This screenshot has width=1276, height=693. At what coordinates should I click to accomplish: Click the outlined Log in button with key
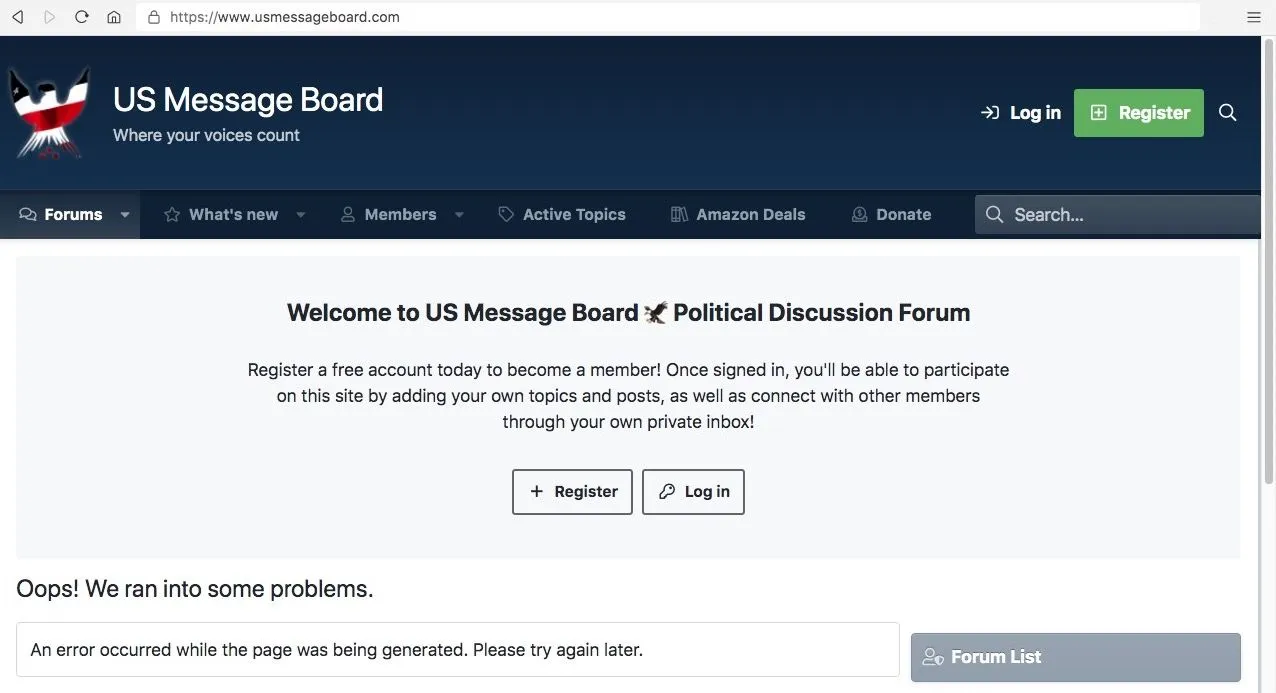[693, 492]
